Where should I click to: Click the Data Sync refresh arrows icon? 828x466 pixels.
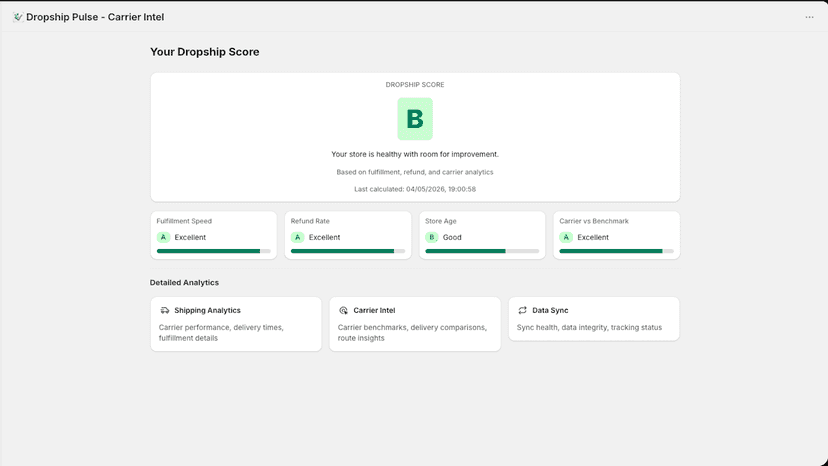(522, 310)
